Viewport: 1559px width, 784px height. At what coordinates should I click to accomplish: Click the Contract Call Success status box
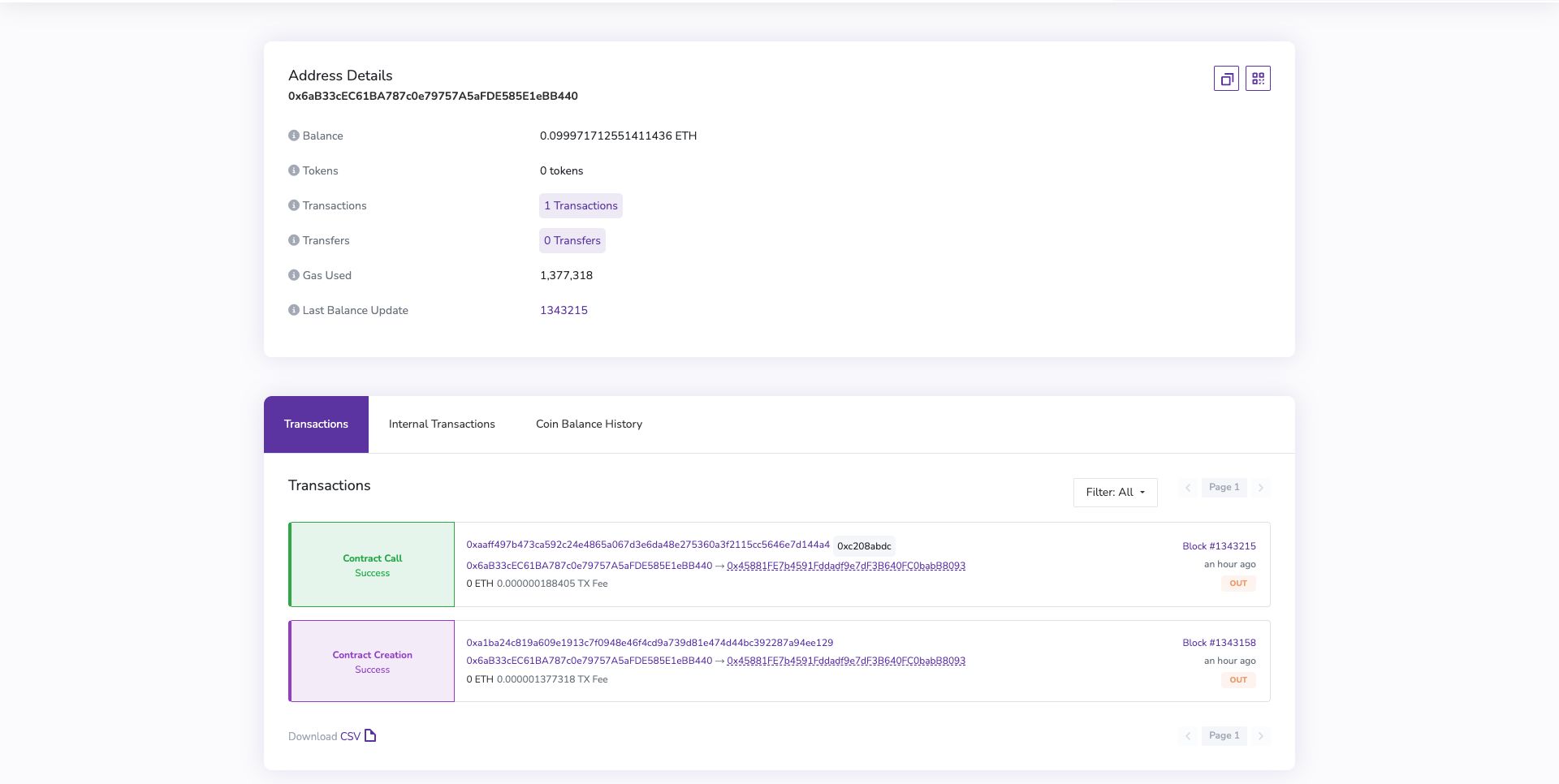click(372, 565)
